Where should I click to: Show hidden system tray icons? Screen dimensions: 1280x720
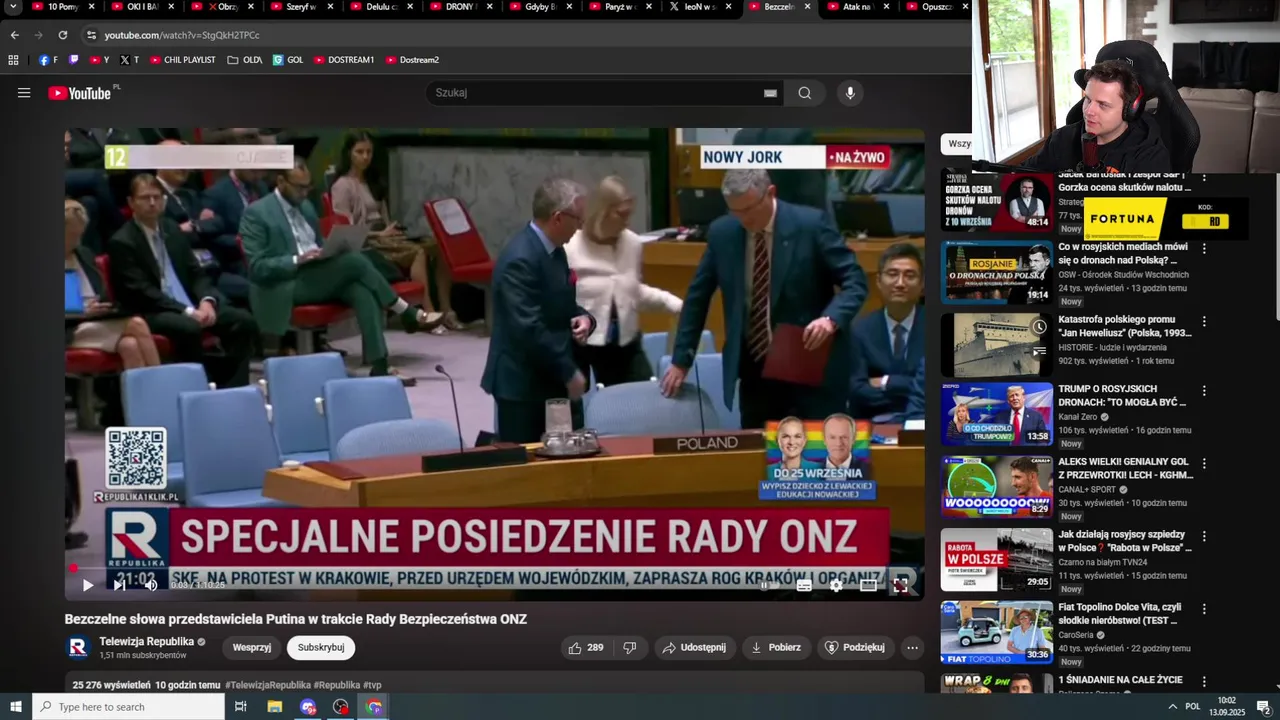point(1172,707)
